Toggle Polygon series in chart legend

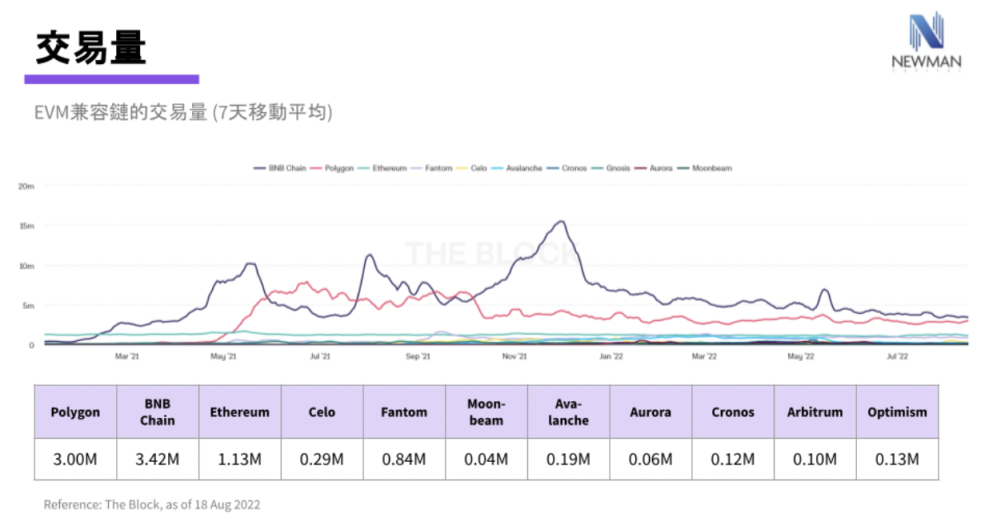point(332,168)
